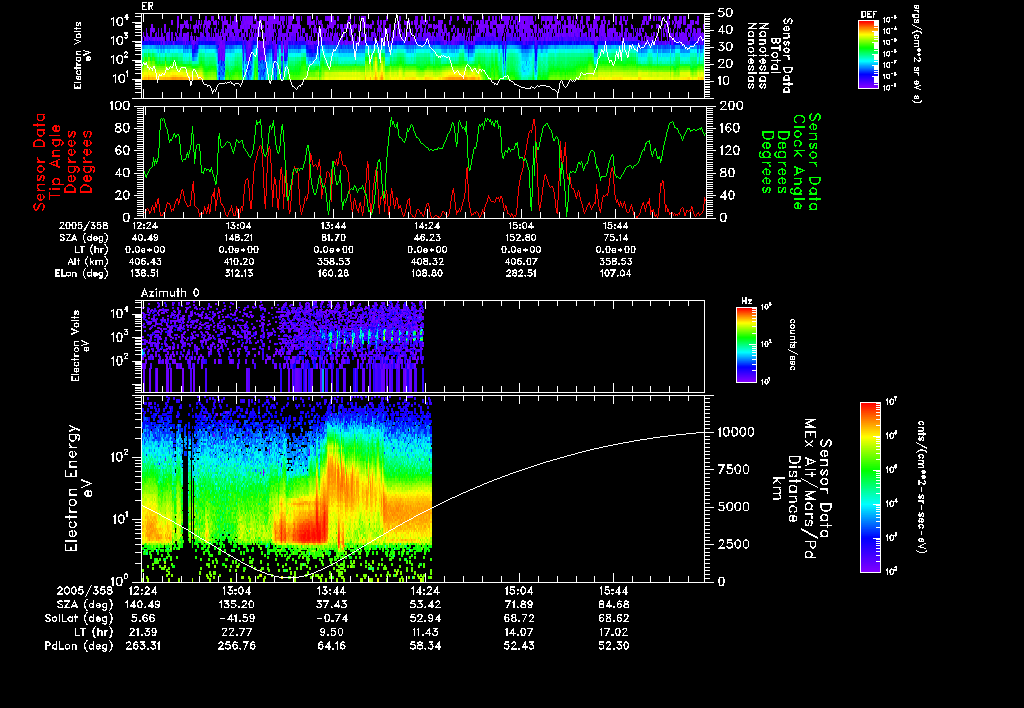Click the Alt value 408.32
Image resolution: width=1024 pixels, height=708 pixels.
pyautogui.click(x=427, y=262)
